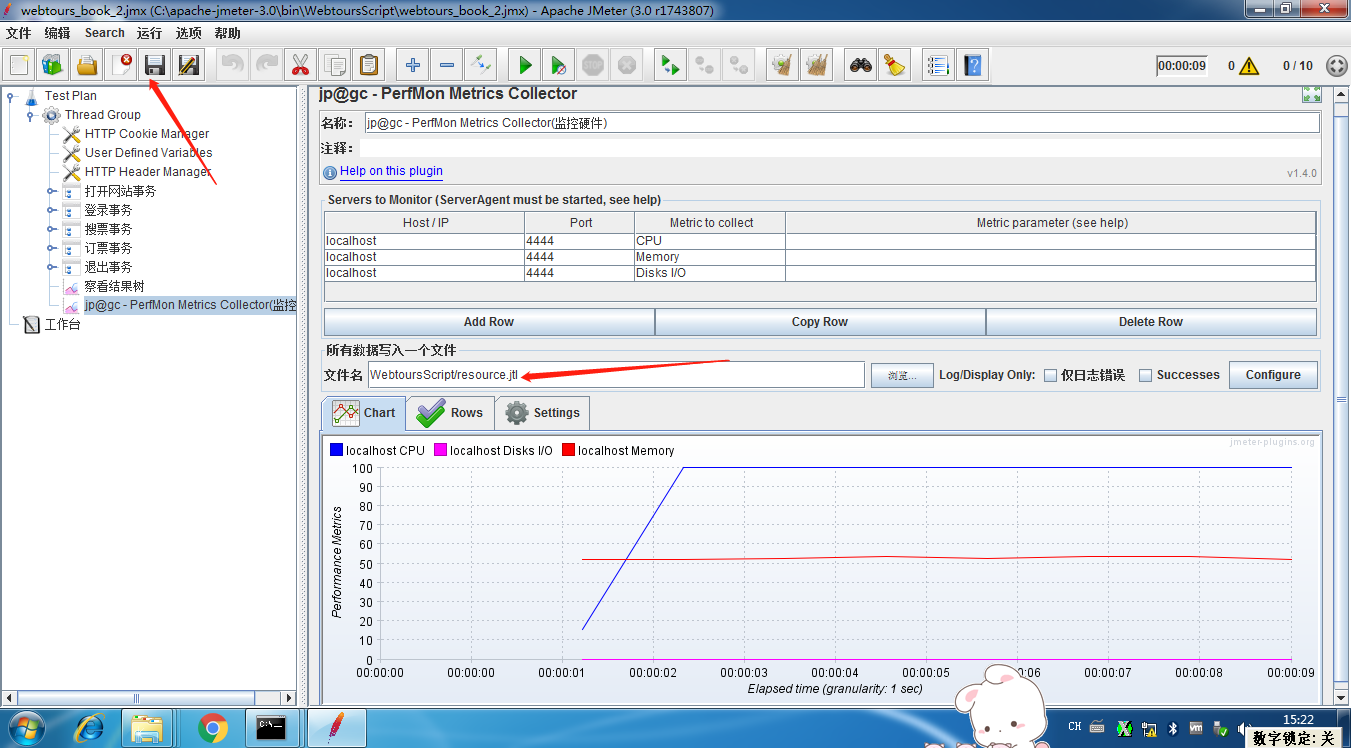This screenshot has height=748, width=1351.
Task: Click the Delete Row button
Action: (x=1151, y=322)
